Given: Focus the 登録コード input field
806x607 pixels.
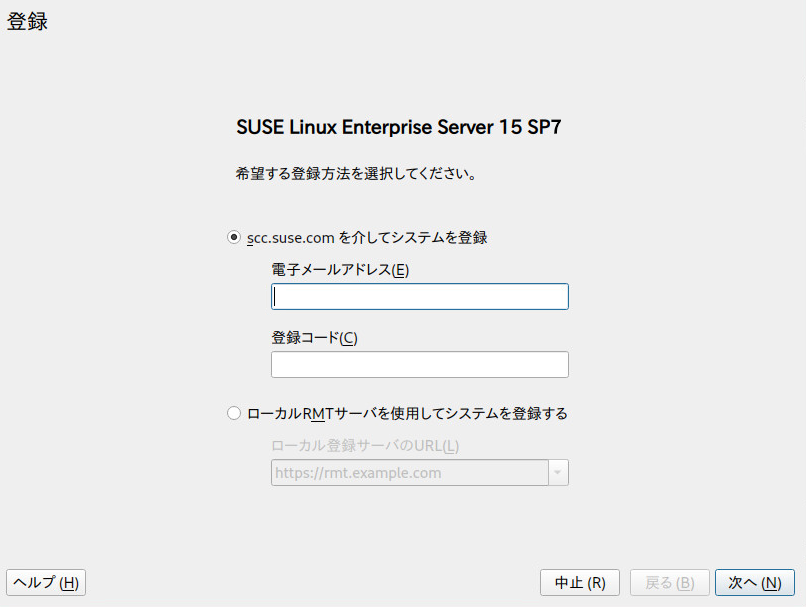Looking at the screenshot, I should click(419, 364).
